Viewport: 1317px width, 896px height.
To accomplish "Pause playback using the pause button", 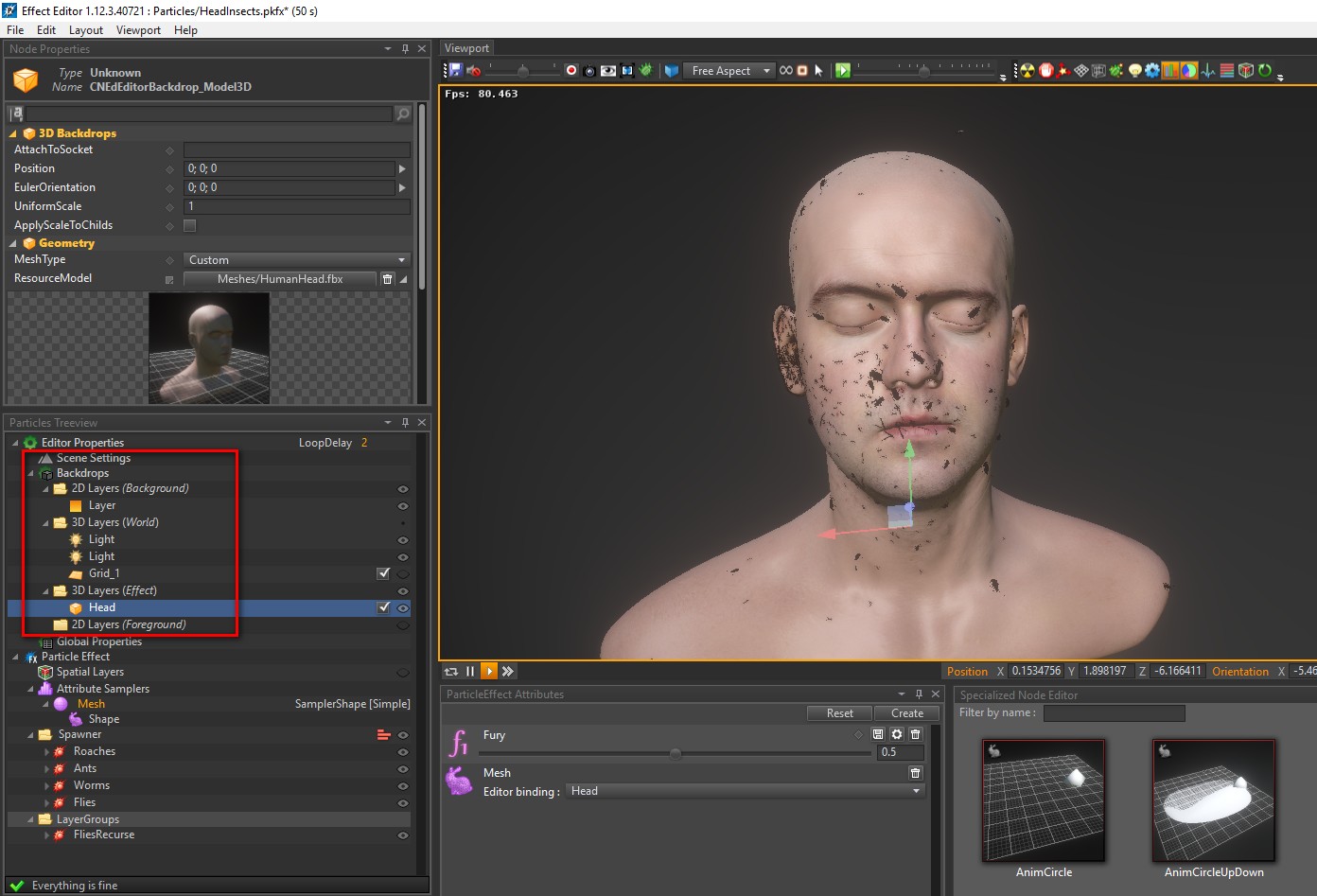I will tap(470, 672).
